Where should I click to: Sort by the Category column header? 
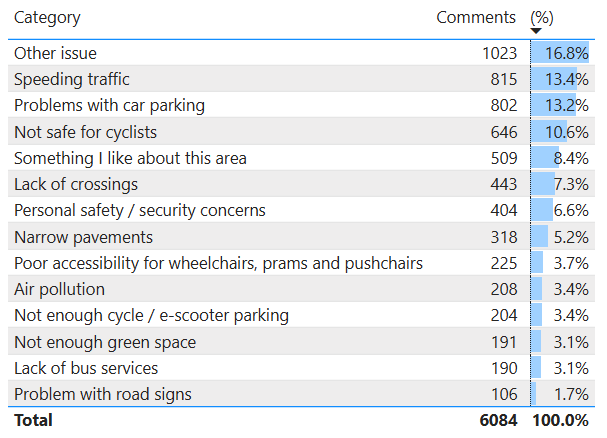[x=47, y=18]
